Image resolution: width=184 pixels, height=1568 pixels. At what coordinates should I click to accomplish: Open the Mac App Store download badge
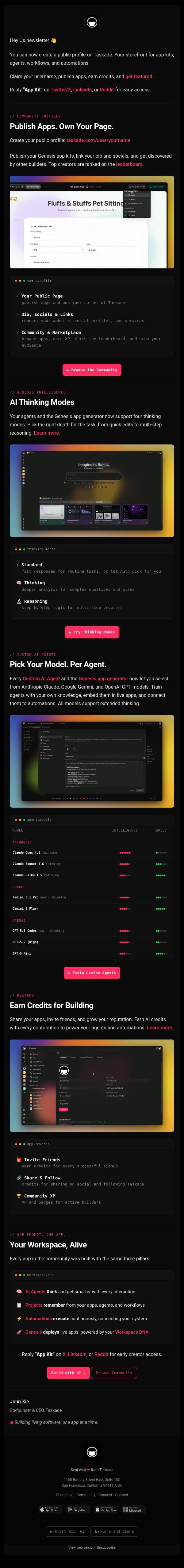click(x=106, y=1509)
